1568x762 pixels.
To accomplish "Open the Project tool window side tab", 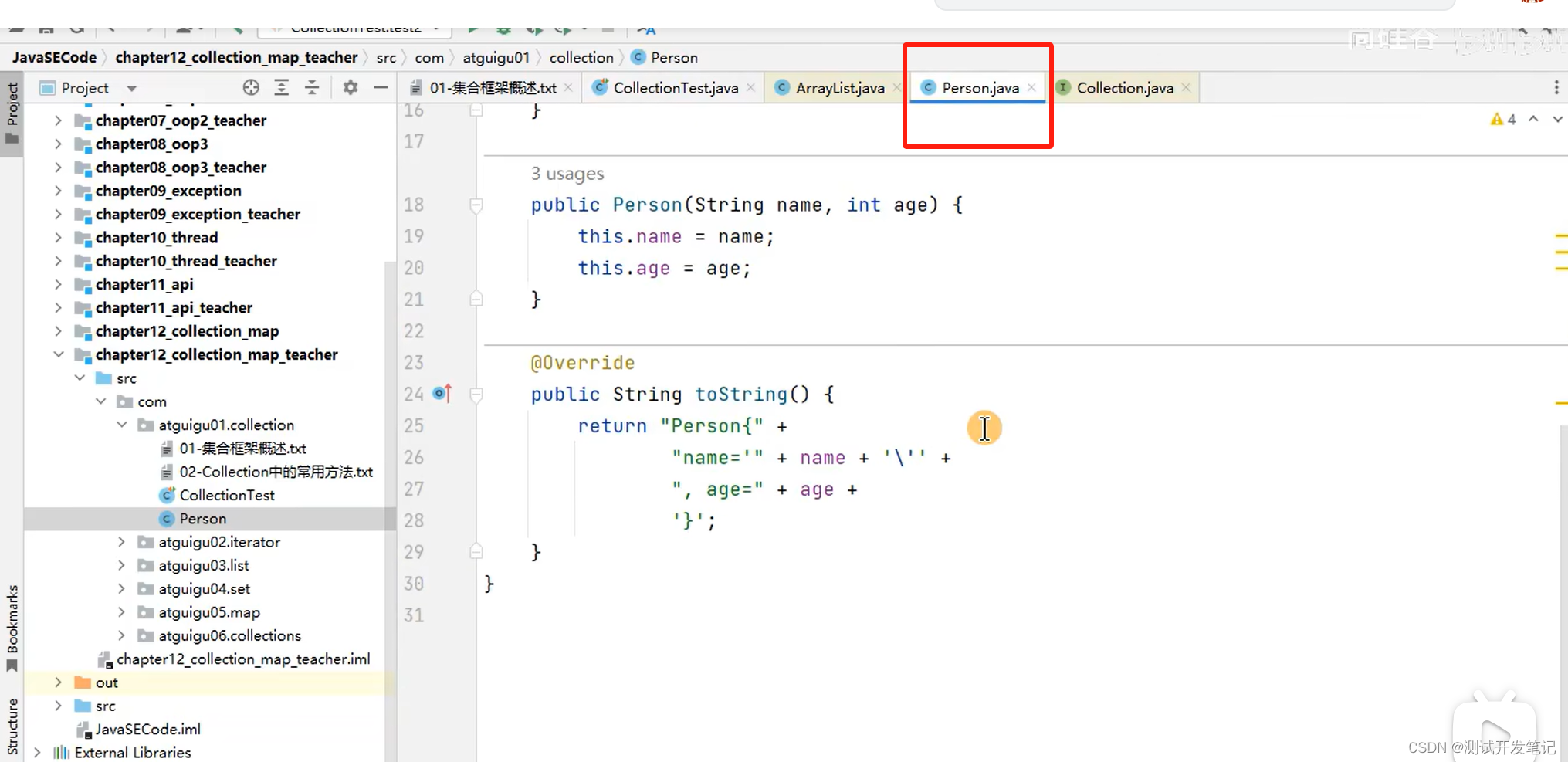I will click(x=12, y=113).
